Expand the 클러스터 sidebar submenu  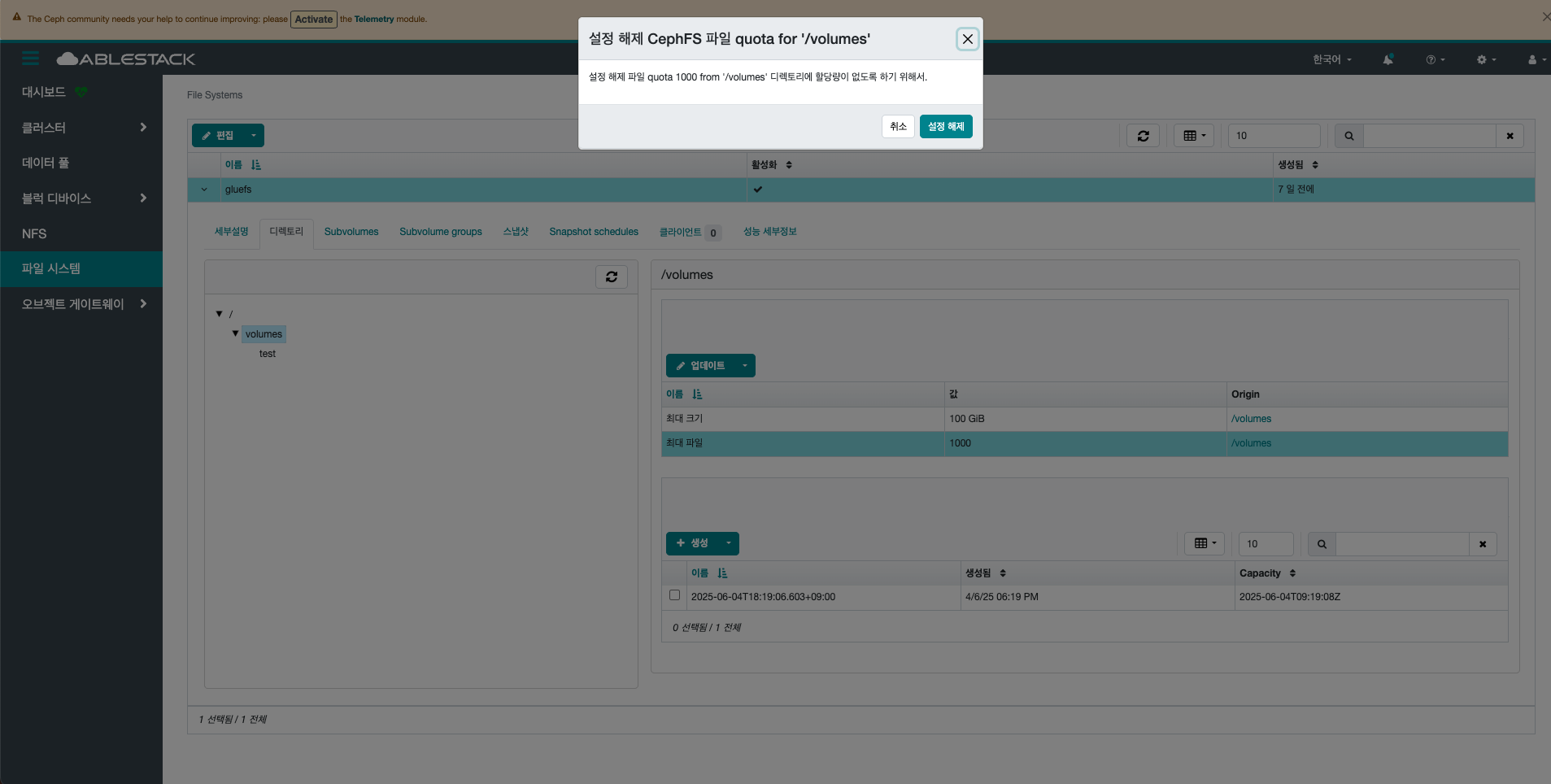pyautogui.click(x=143, y=127)
